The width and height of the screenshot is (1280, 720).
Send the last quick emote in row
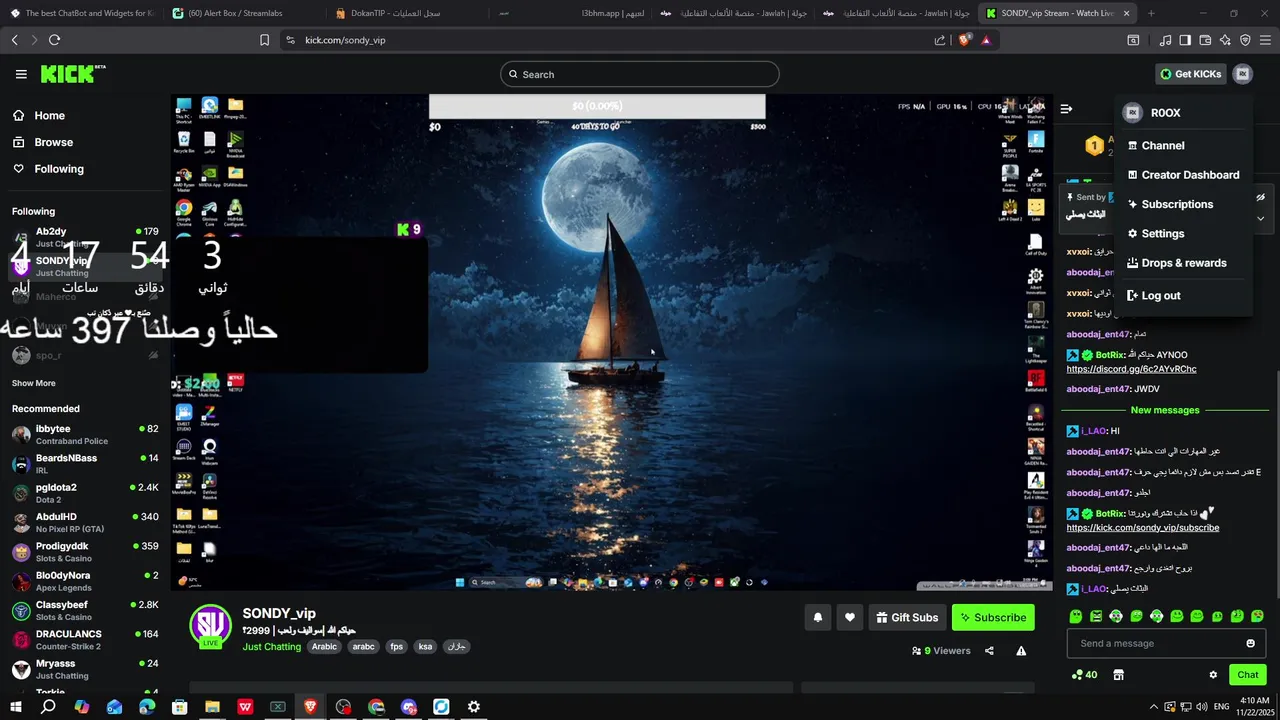click(1257, 616)
